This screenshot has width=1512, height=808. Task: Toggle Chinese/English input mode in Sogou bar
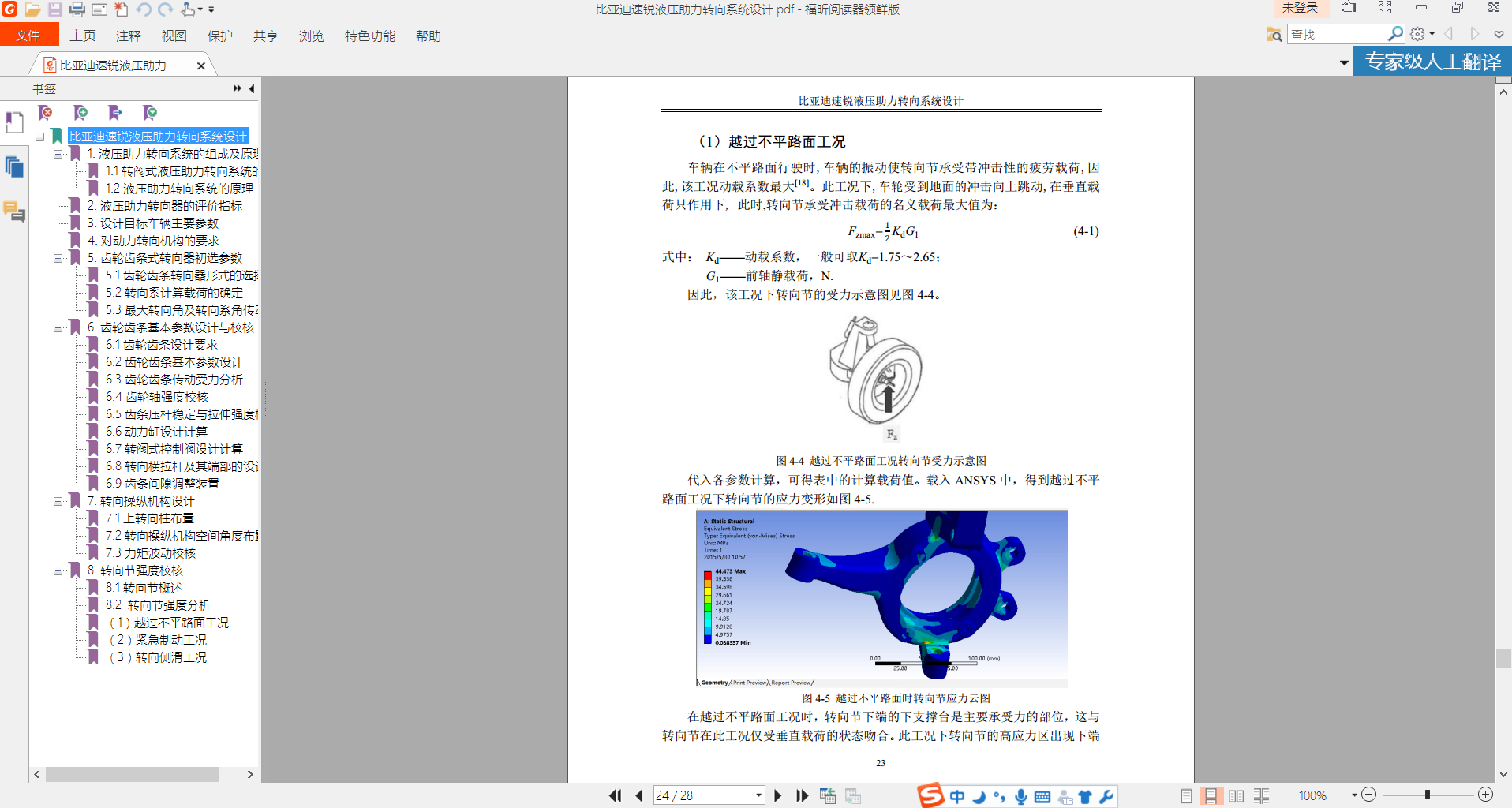coord(957,797)
